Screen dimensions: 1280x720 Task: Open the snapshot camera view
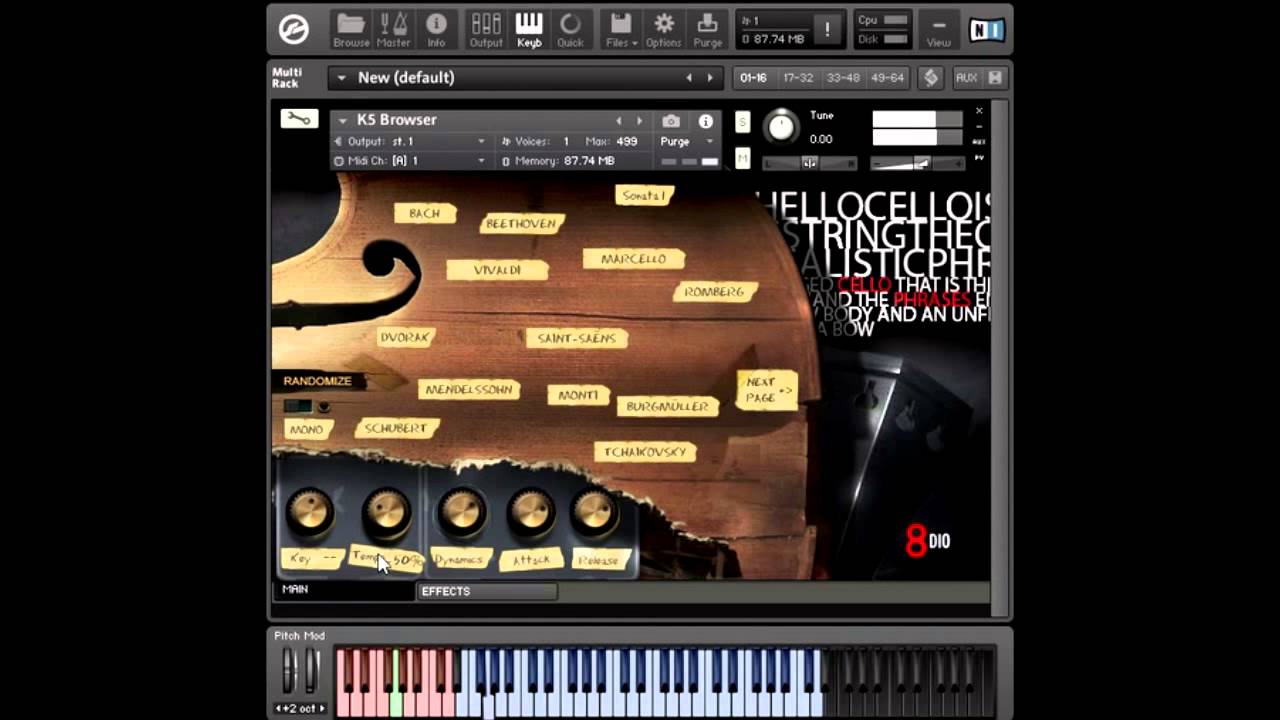pyautogui.click(x=671, y=121)
